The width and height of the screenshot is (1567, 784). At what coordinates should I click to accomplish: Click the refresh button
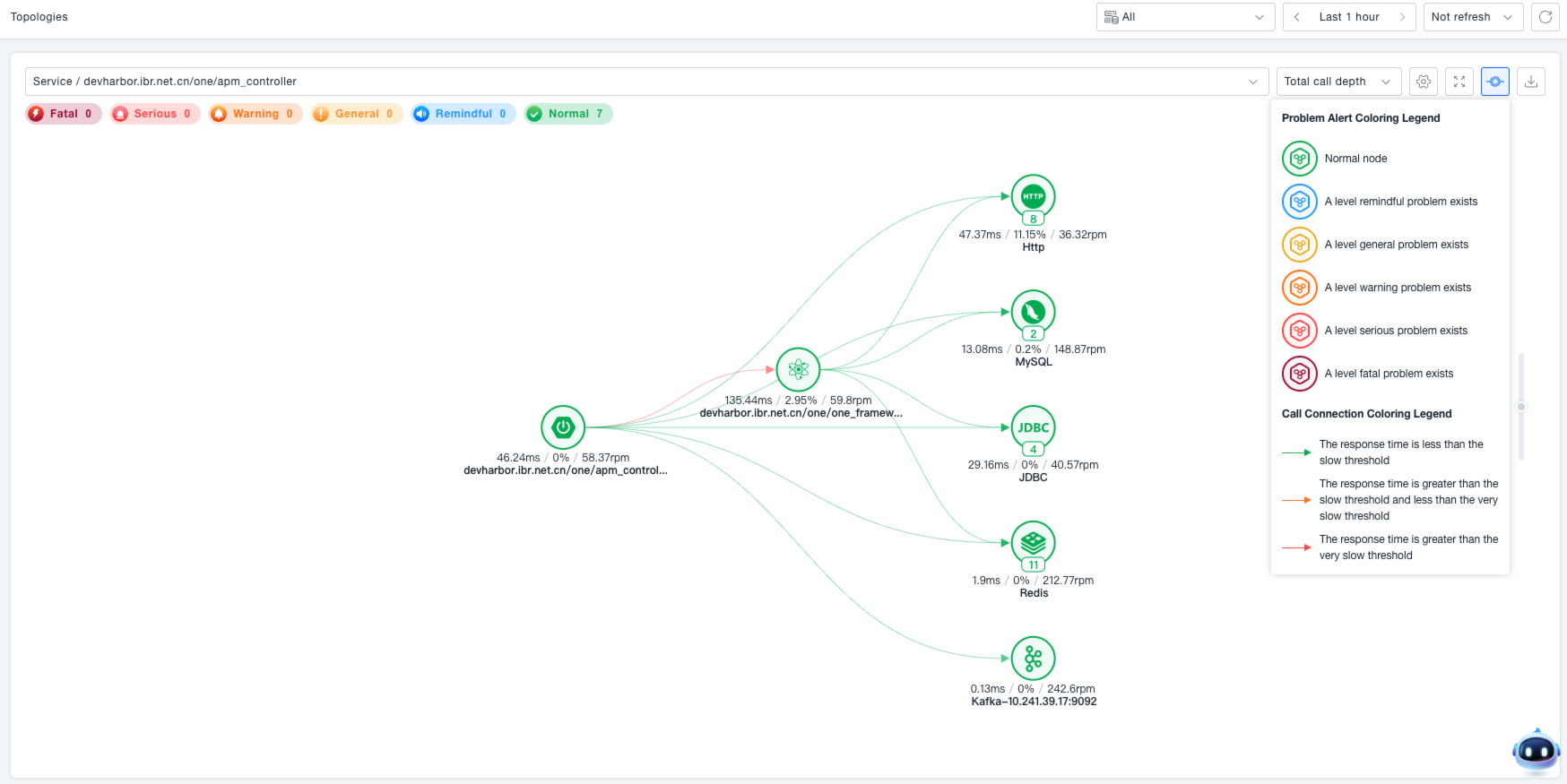tap(1545, 17)
